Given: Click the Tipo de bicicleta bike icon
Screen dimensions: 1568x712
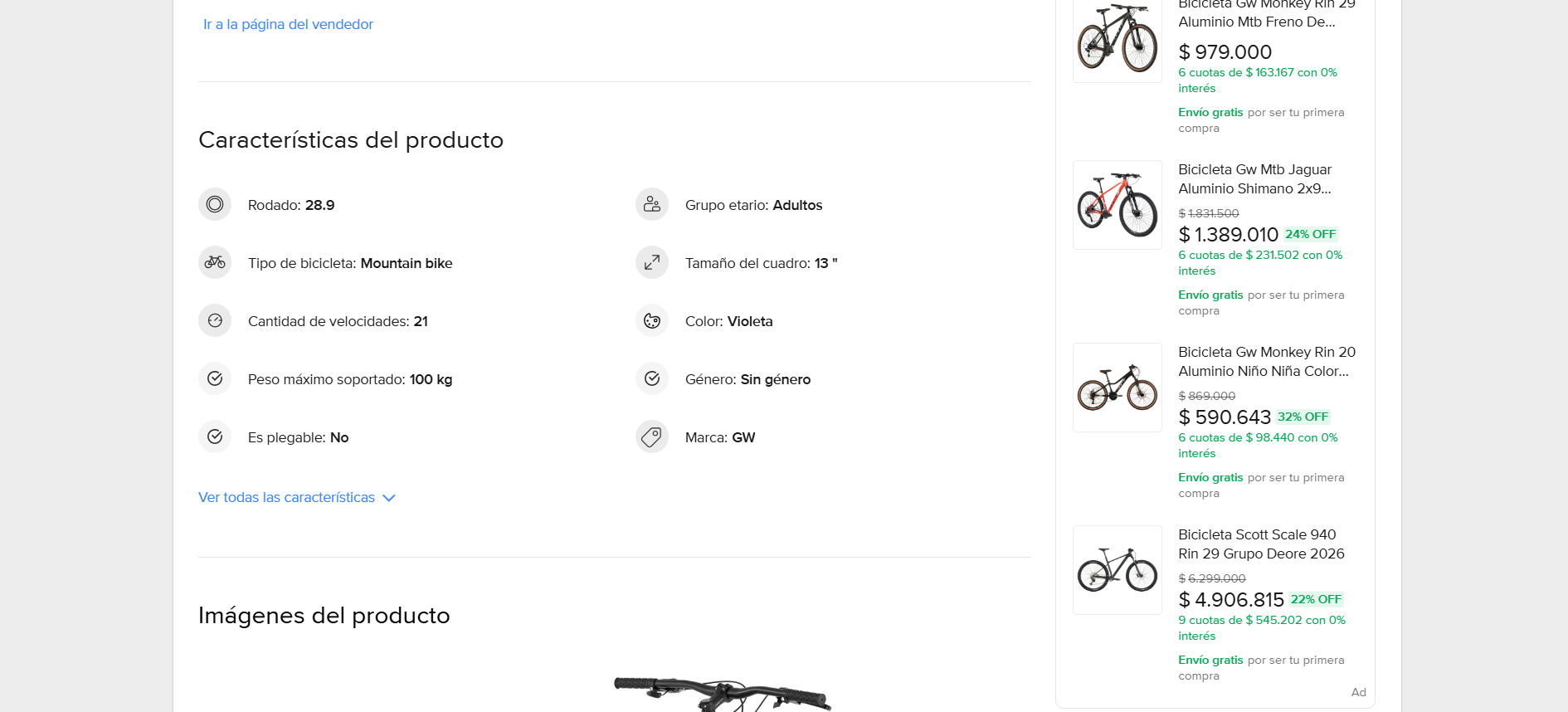Looking at the screenshot, I should tap(215, 262).
